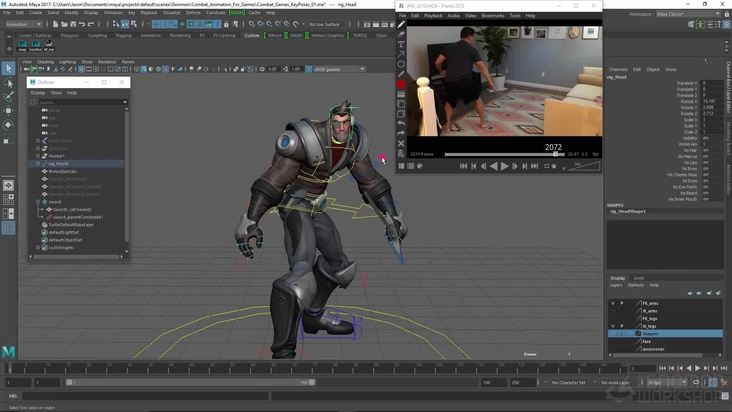The width and height of the screenshot is (732, 412).
Task: Select the arrow Select tool in Maya toolbox
Action: click(x=8, y=69)
